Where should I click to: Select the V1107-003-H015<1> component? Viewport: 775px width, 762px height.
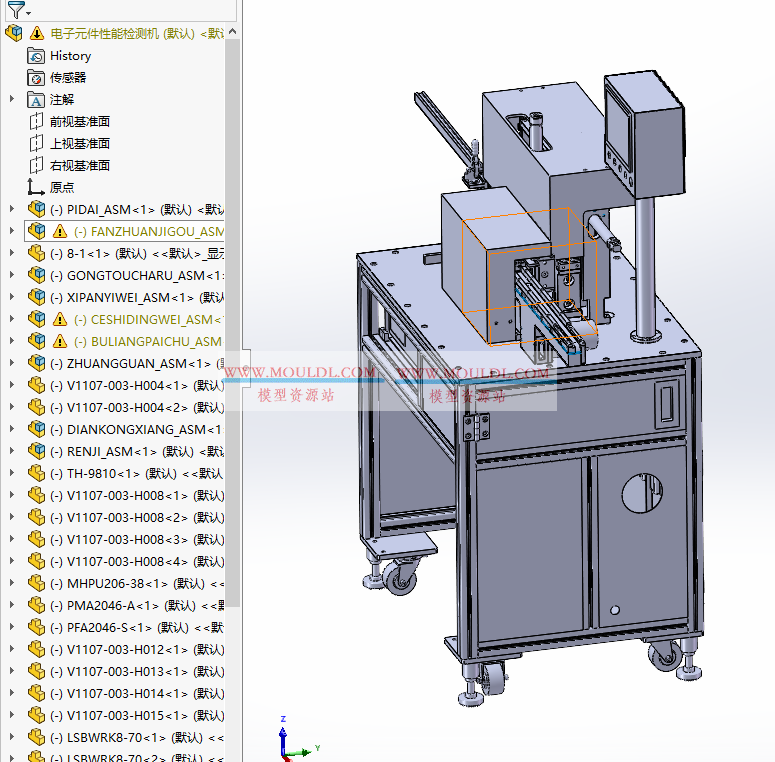click(137, 715)
